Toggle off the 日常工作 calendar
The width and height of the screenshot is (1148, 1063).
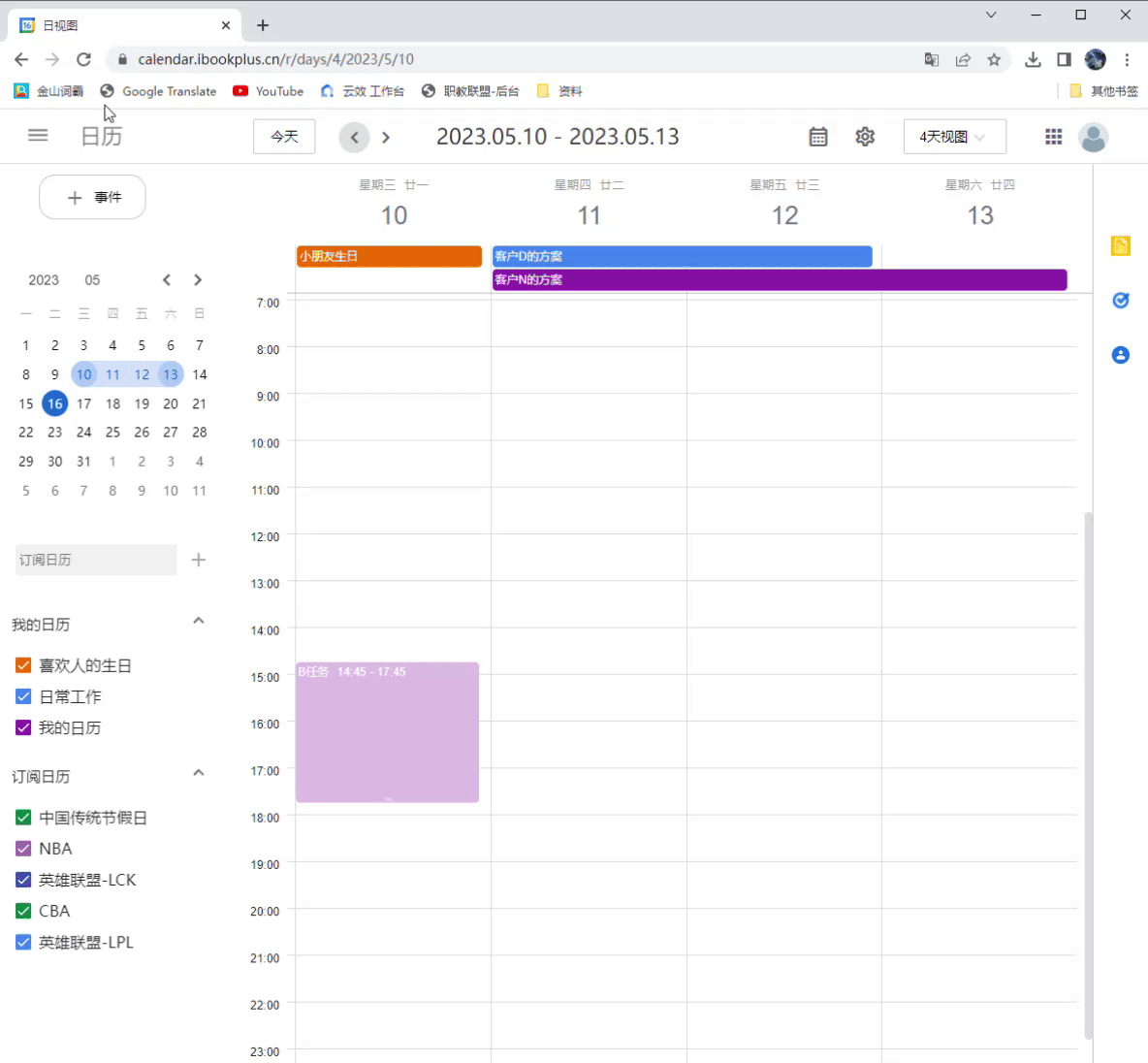click(21, 696)
